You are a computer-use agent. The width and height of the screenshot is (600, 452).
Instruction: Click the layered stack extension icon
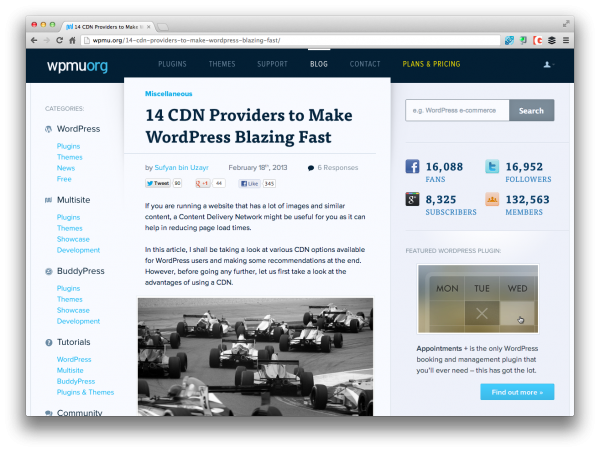pos(551,40)
